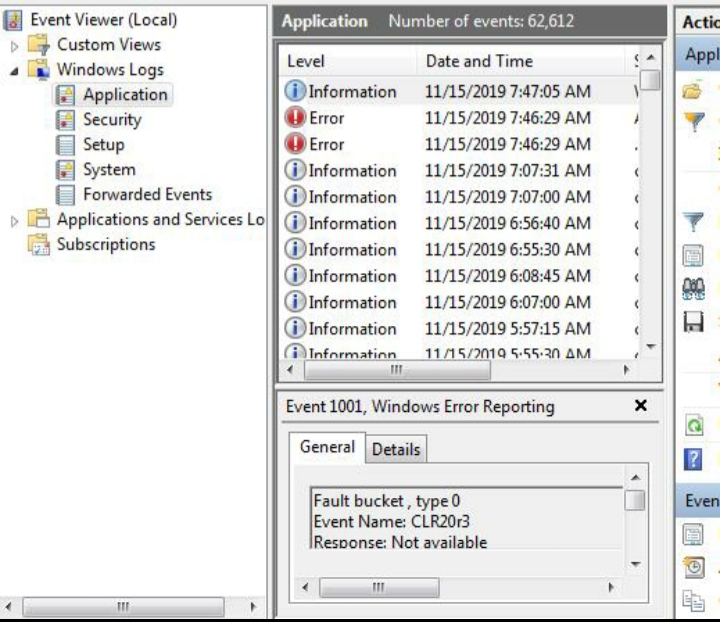Click Open Saved Log folder icon
The height and width of the screenshot is (622, 720).
pos(693,91)
